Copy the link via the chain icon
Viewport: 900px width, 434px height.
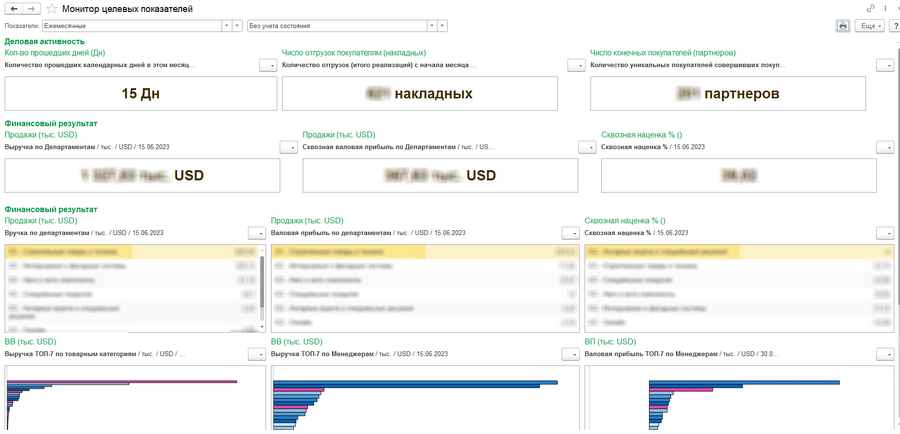point(871,9)
